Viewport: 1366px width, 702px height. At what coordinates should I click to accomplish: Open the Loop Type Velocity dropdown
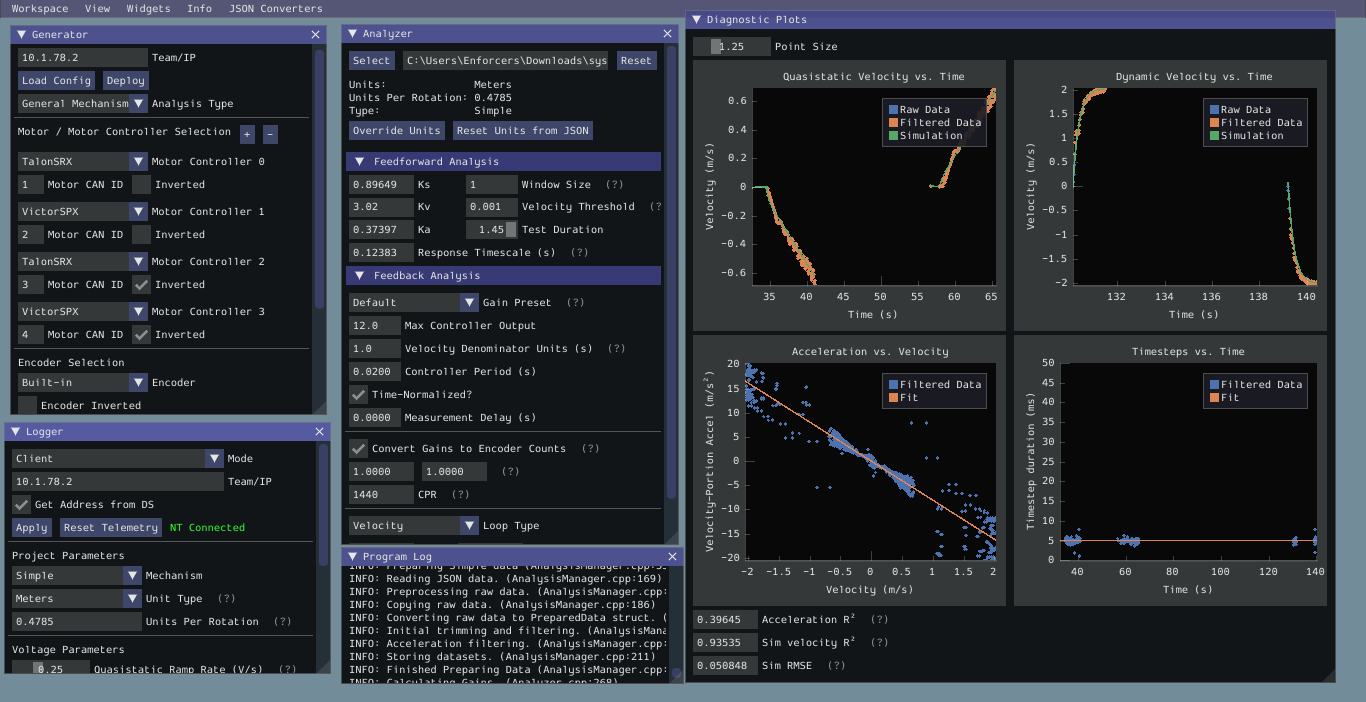click(414, 525)
